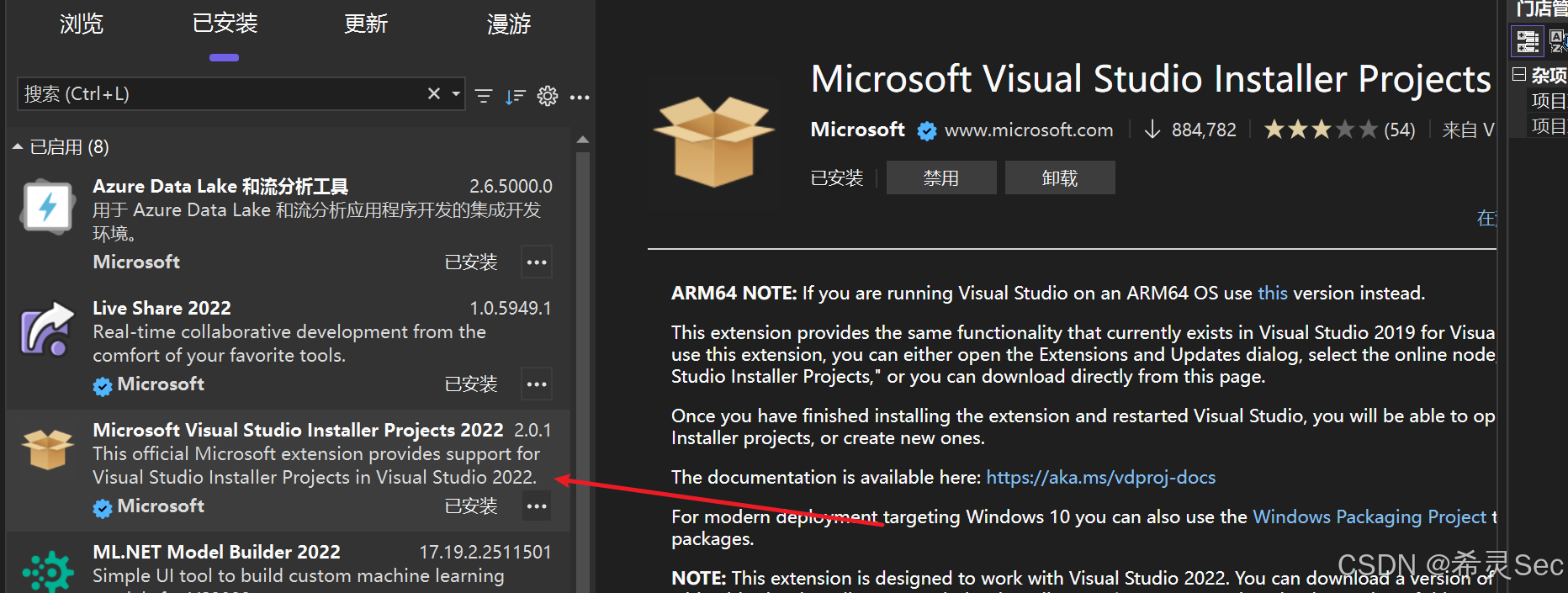The width and height of the screenshot is (1568, 593).
Task: Click Azure Data Lake version 2.6.5000.0
Action: click(511, 186)
